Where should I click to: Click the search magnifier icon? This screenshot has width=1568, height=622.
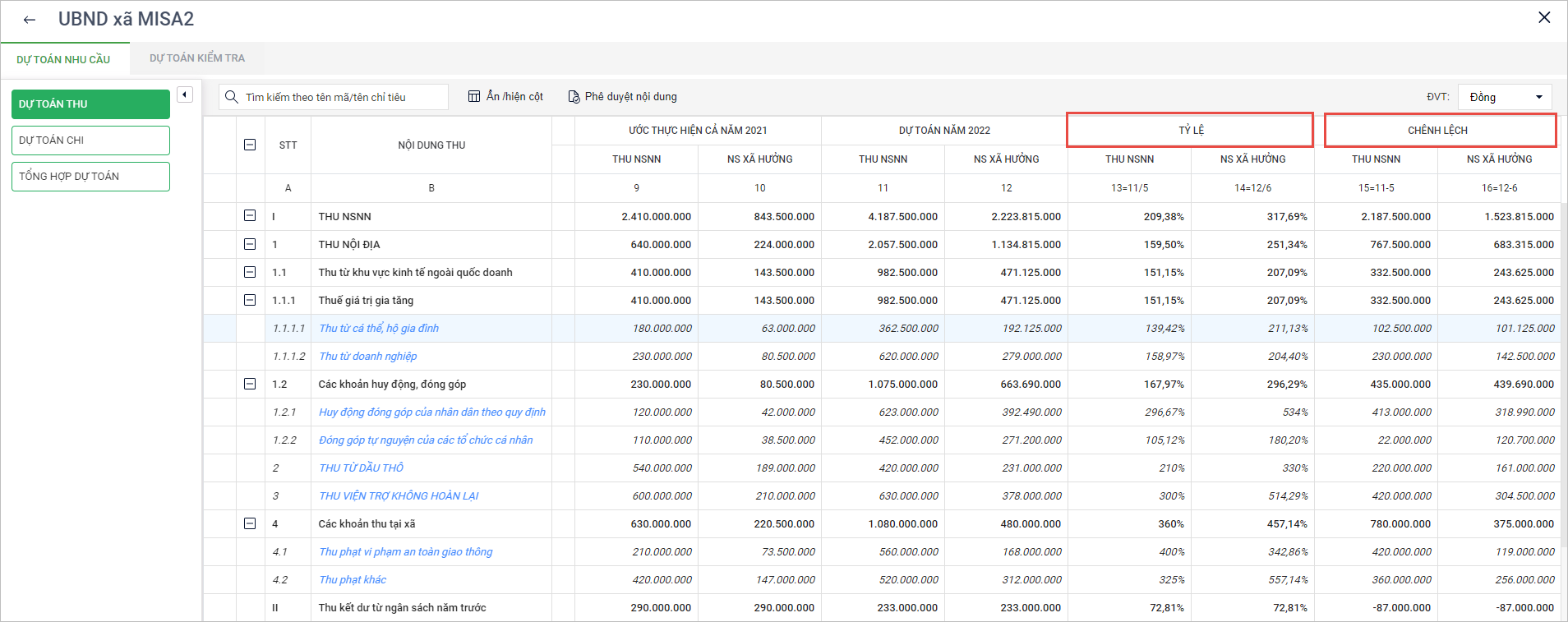232,97
